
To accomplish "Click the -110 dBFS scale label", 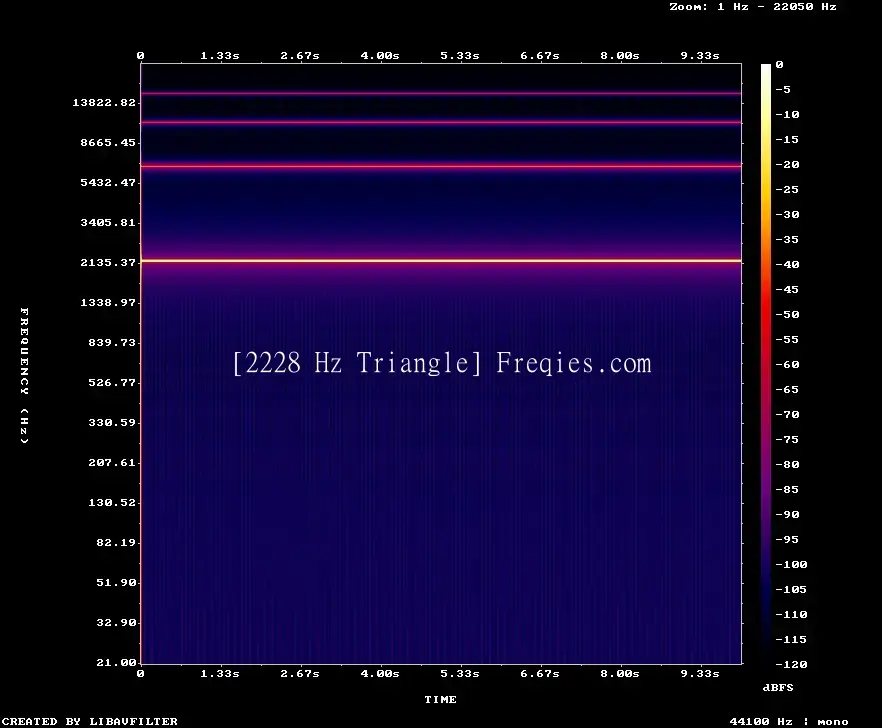I will pos(791,614).
